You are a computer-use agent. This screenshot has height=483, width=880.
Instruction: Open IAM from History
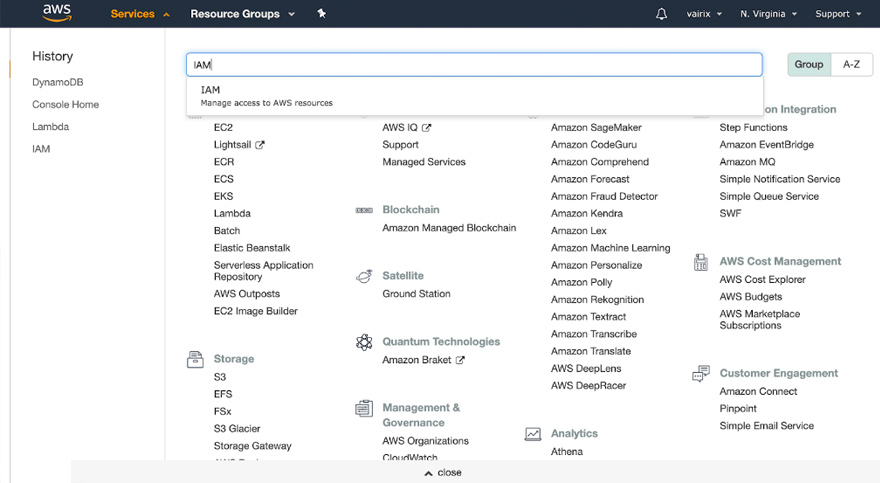41,149
